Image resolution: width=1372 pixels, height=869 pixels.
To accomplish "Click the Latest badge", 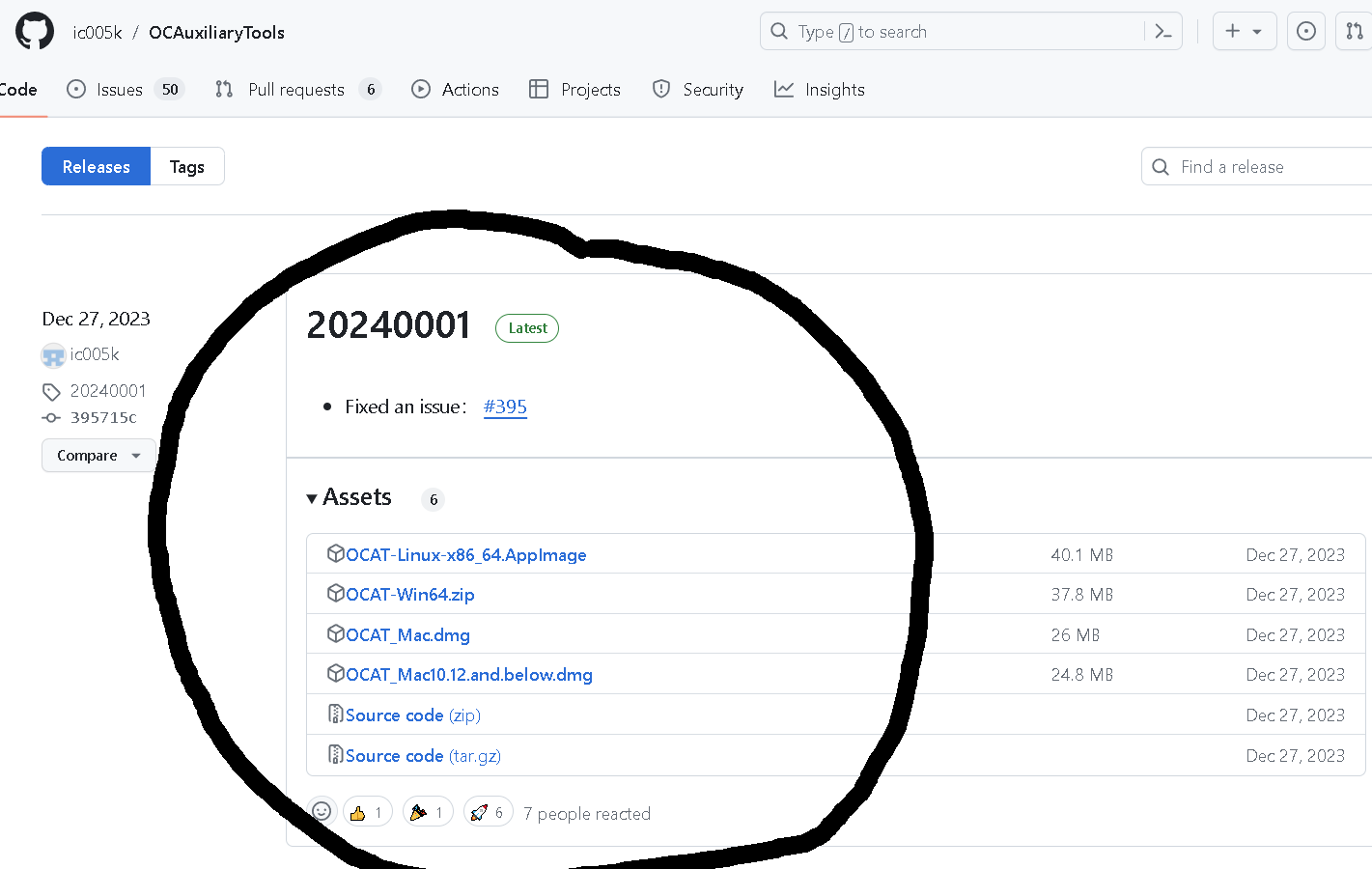I will (527, 328).
